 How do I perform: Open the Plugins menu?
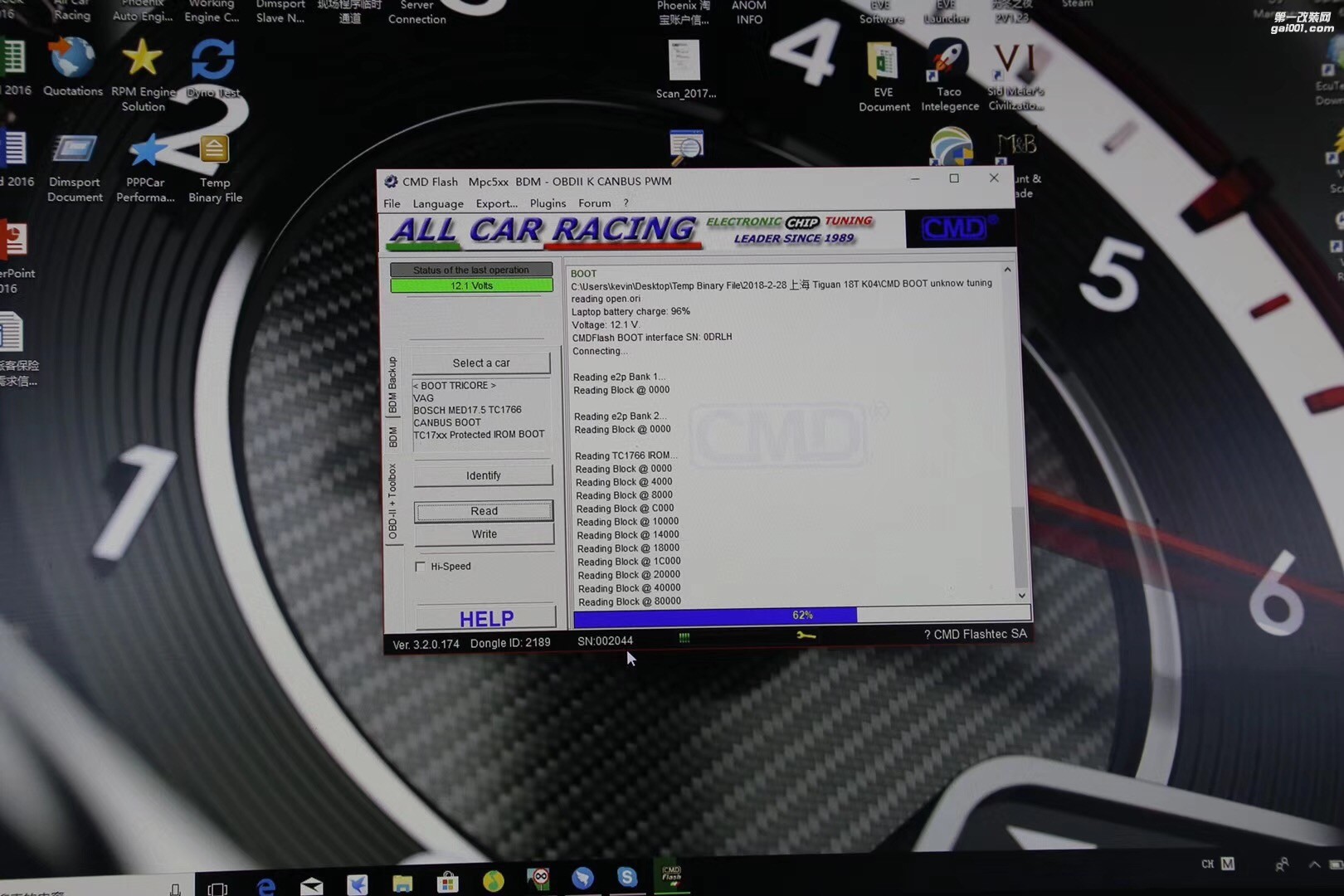(x=548, y=203)
